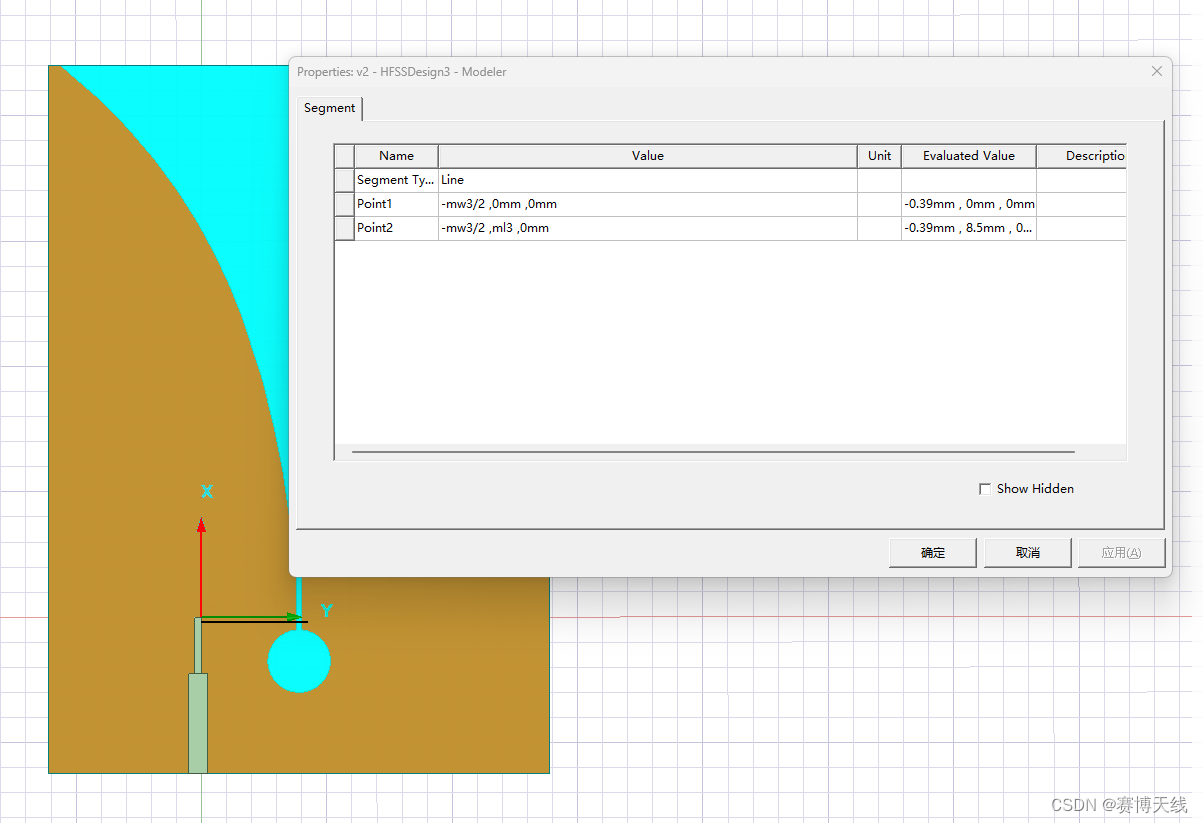Click the Segment Type name cell

click(x=396, y=180)
